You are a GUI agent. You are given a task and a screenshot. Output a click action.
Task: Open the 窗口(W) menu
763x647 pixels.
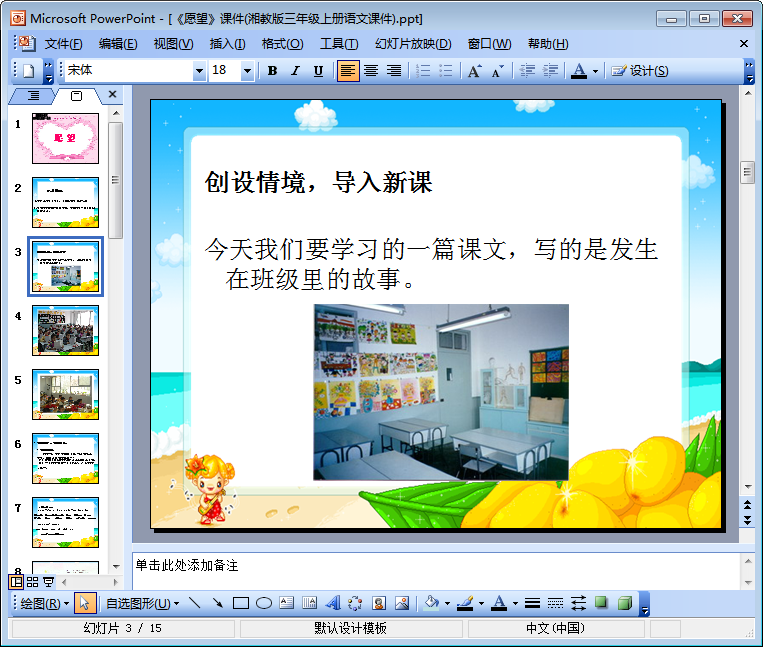coord(489,44)
